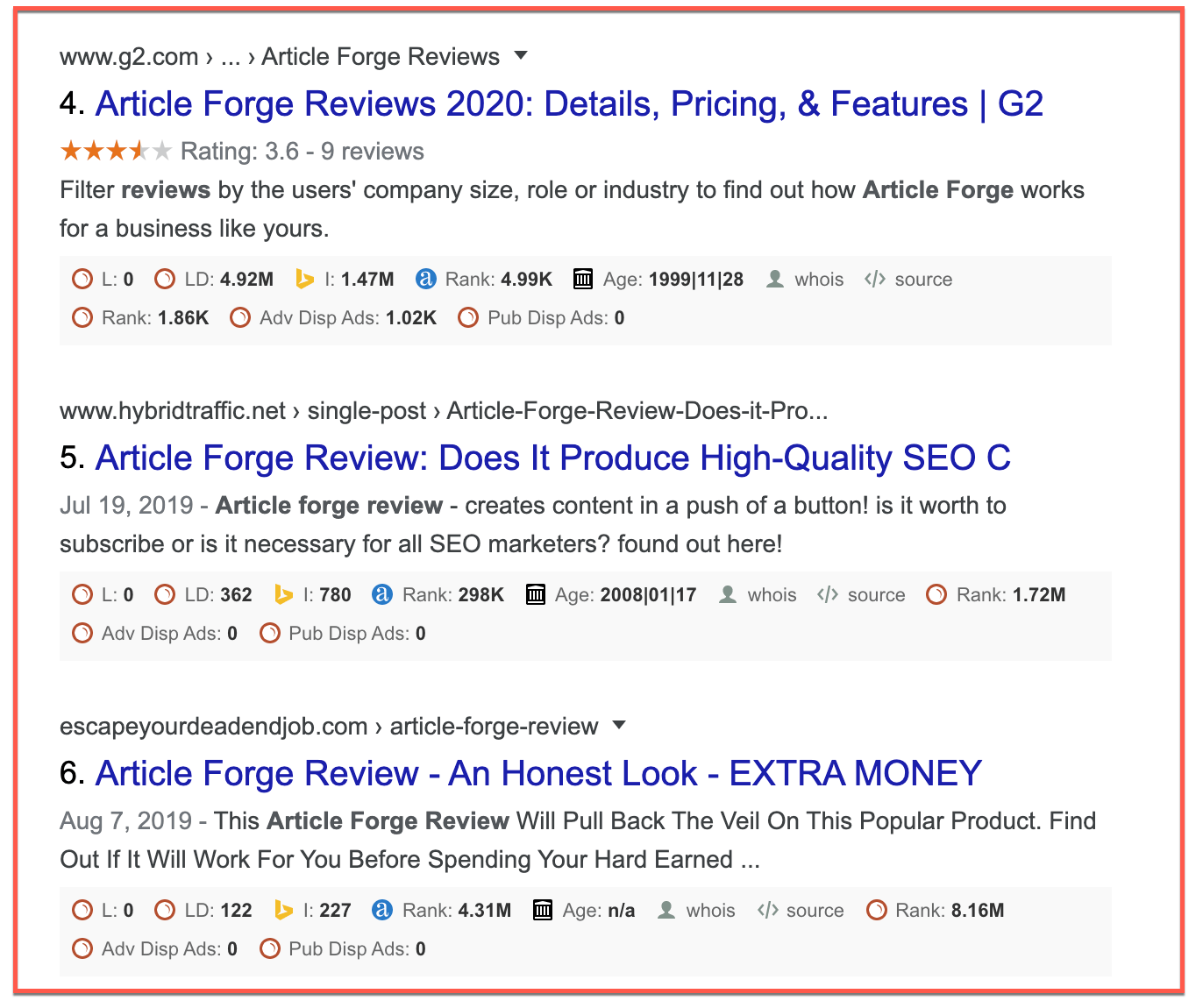Click the 'Rating: 3.6 - 9 reviews' text
Viewport: 1203px width, 1008px height.
coord(303,152)
